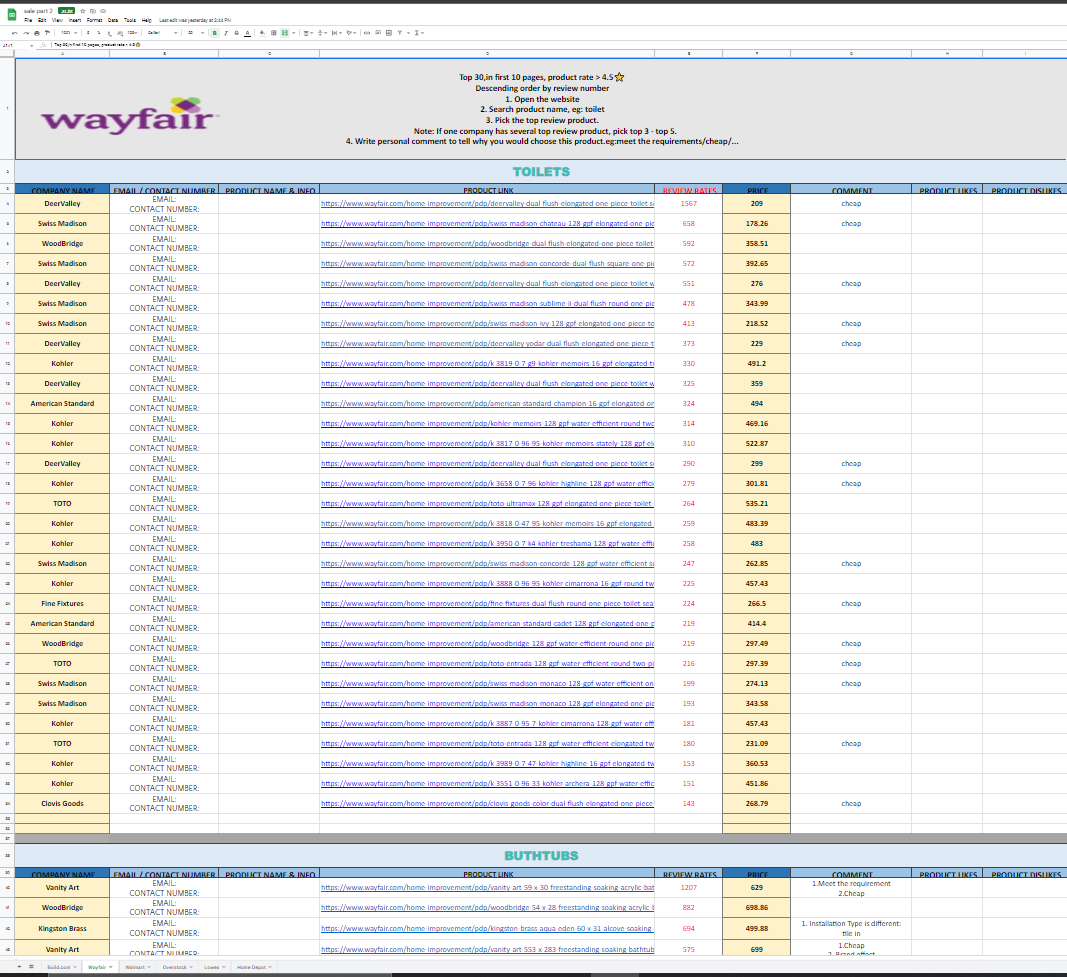This screenshot has height=977, width=1067.
Task: Click the Create filter icon
Action: pos(399,33)
